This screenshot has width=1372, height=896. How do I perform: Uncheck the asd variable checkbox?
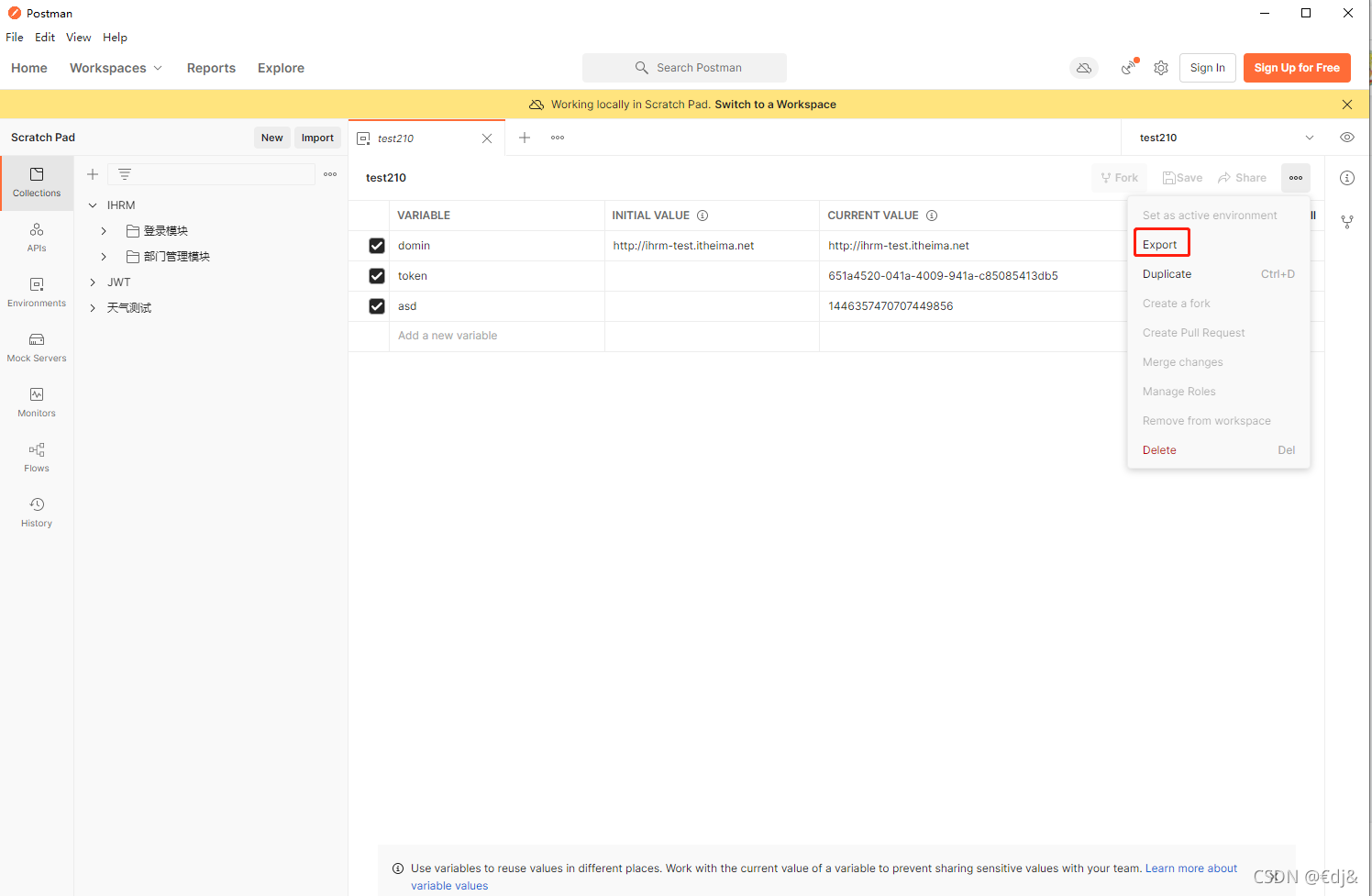pyautogui.click(x=377, y=306)
